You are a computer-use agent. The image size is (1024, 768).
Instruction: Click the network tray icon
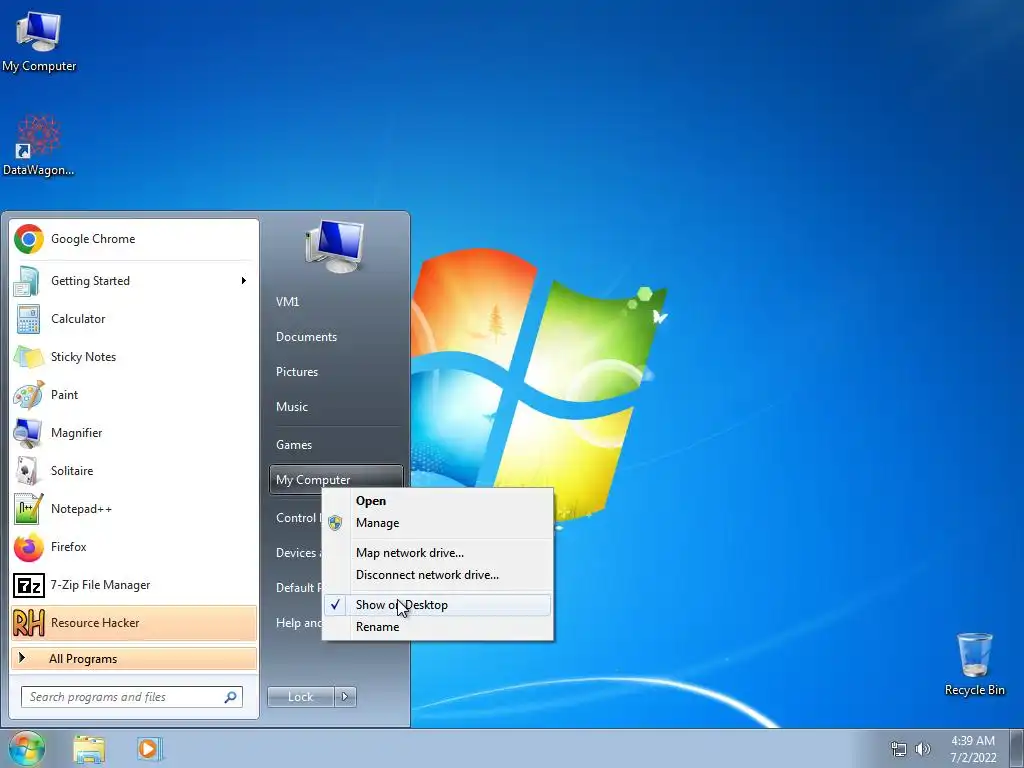point(899,749)
